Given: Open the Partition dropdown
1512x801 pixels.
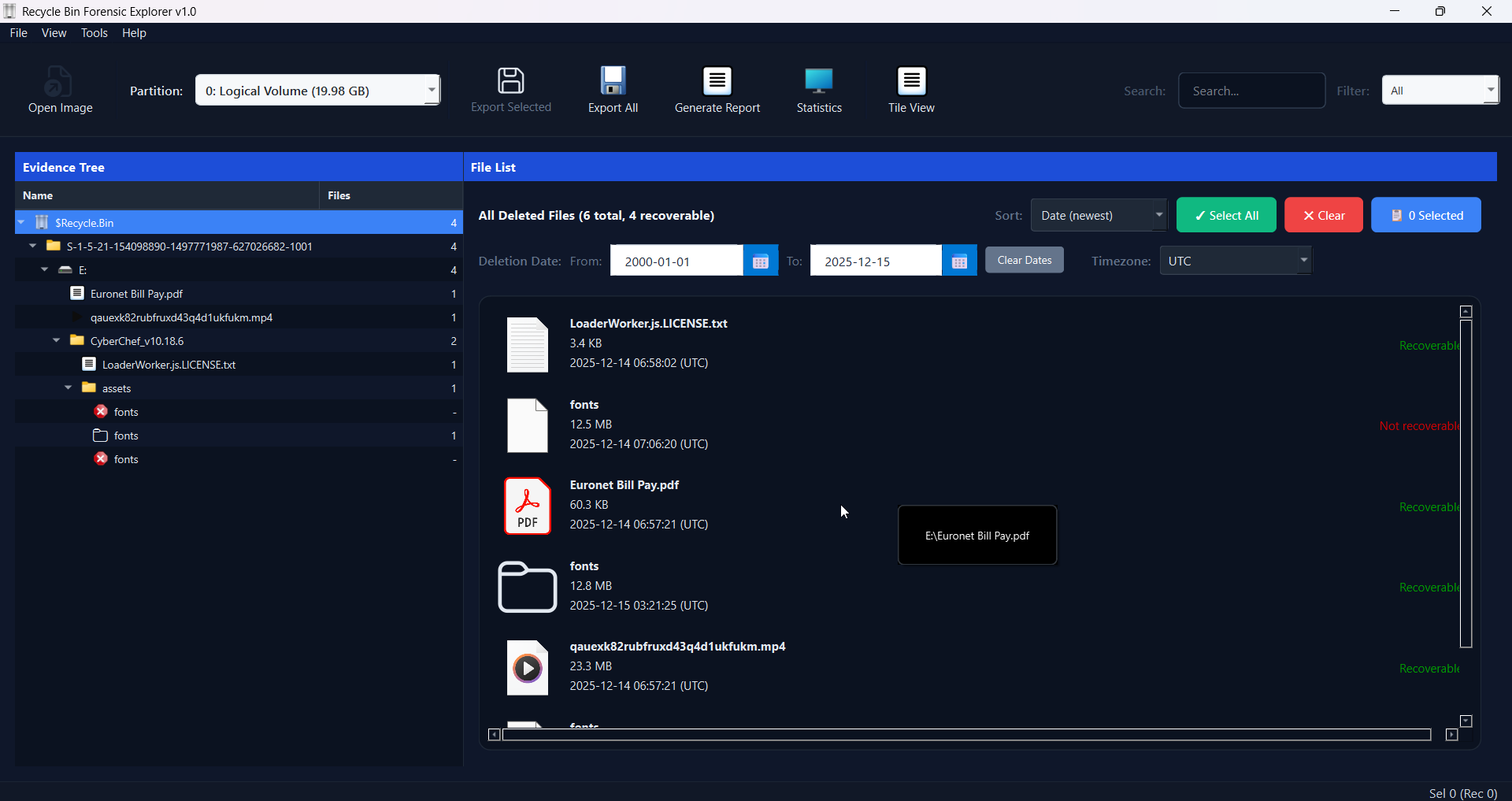Looking at the screenshot, I should pyautogui.click(x=431, y=90).
